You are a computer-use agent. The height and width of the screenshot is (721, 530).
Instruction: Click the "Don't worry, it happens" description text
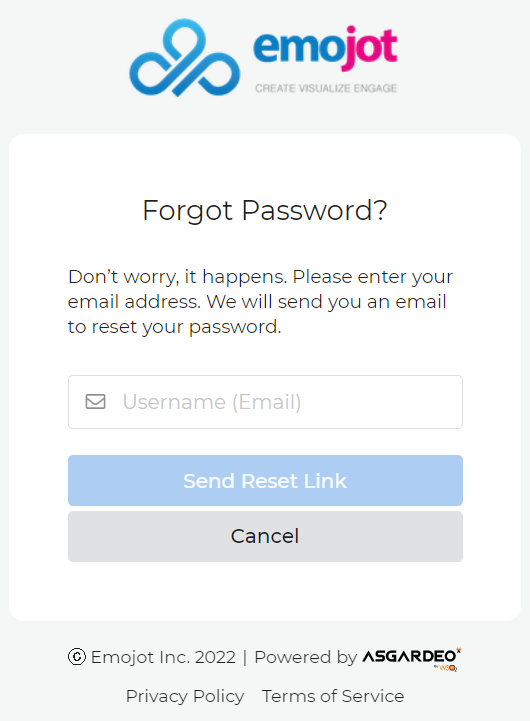[261, 302]
